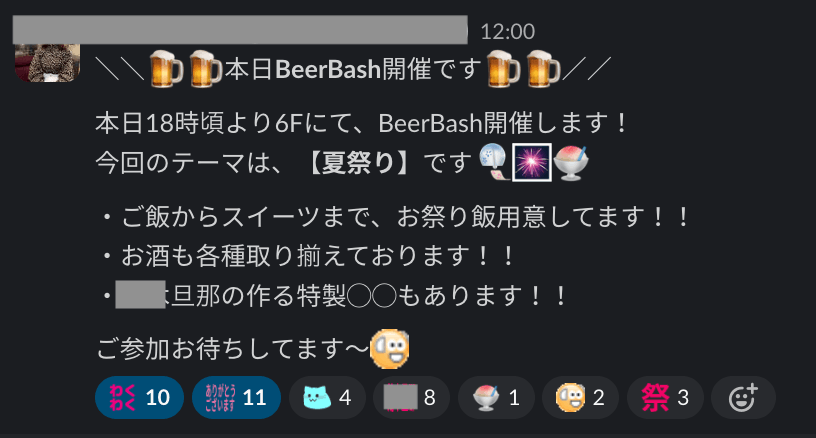The height and width of the screenshot is (438, 816).
Task: Click the last beer mug before closing slashes
Action: click(543, 69)
